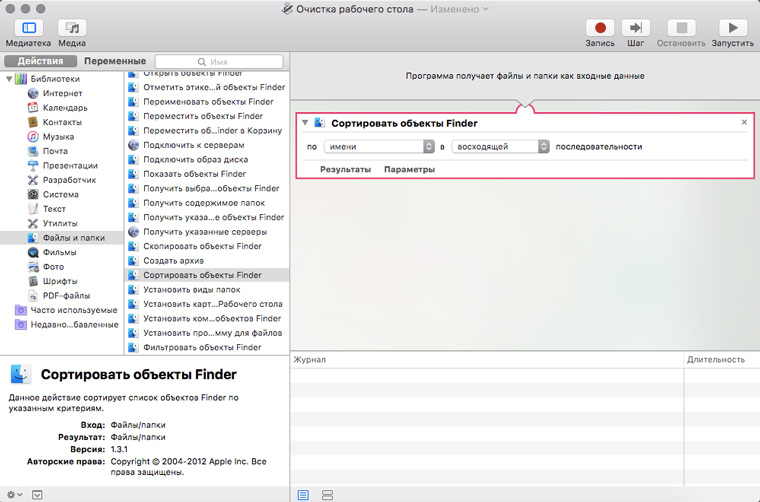Select action Подключить к серверам
The height and width of the screenshot is (502, 760).
click(x=207, y=145)
